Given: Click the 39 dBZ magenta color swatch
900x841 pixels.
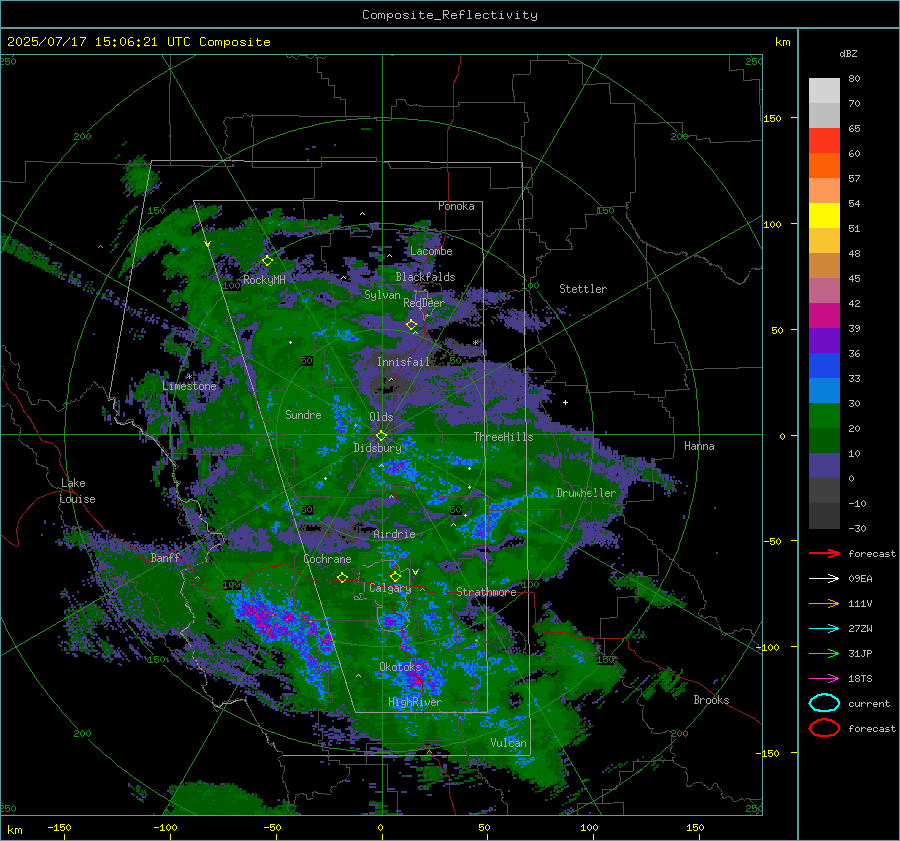Looking at the screenshot, I should coord(824,315).
